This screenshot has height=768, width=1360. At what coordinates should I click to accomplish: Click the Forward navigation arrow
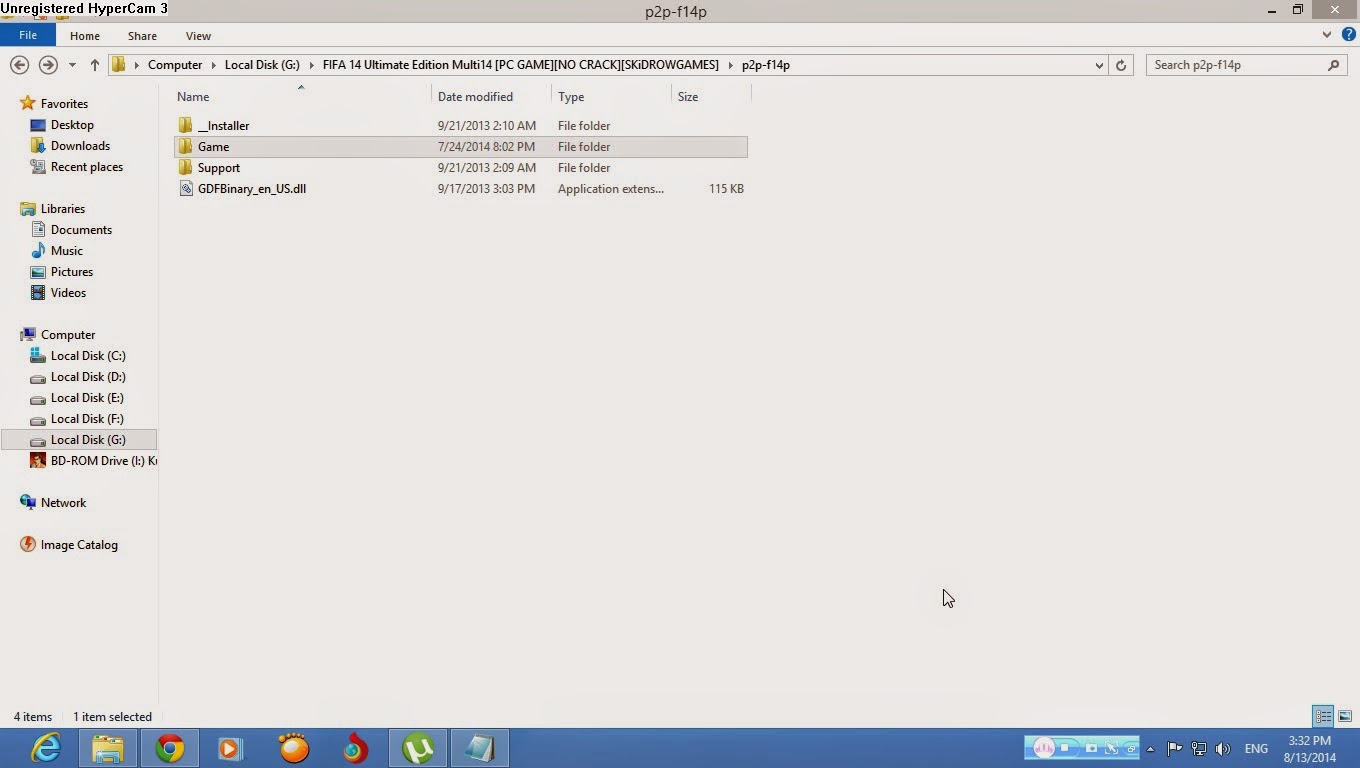click(x=47, y=65)
